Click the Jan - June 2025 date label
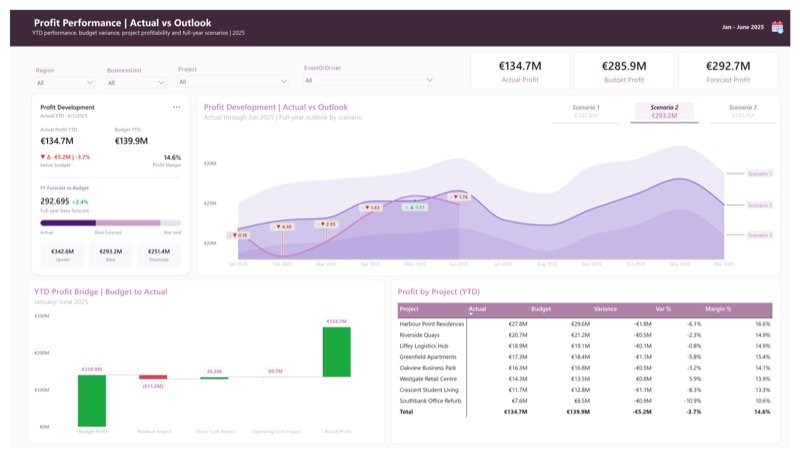 (743, 27)
